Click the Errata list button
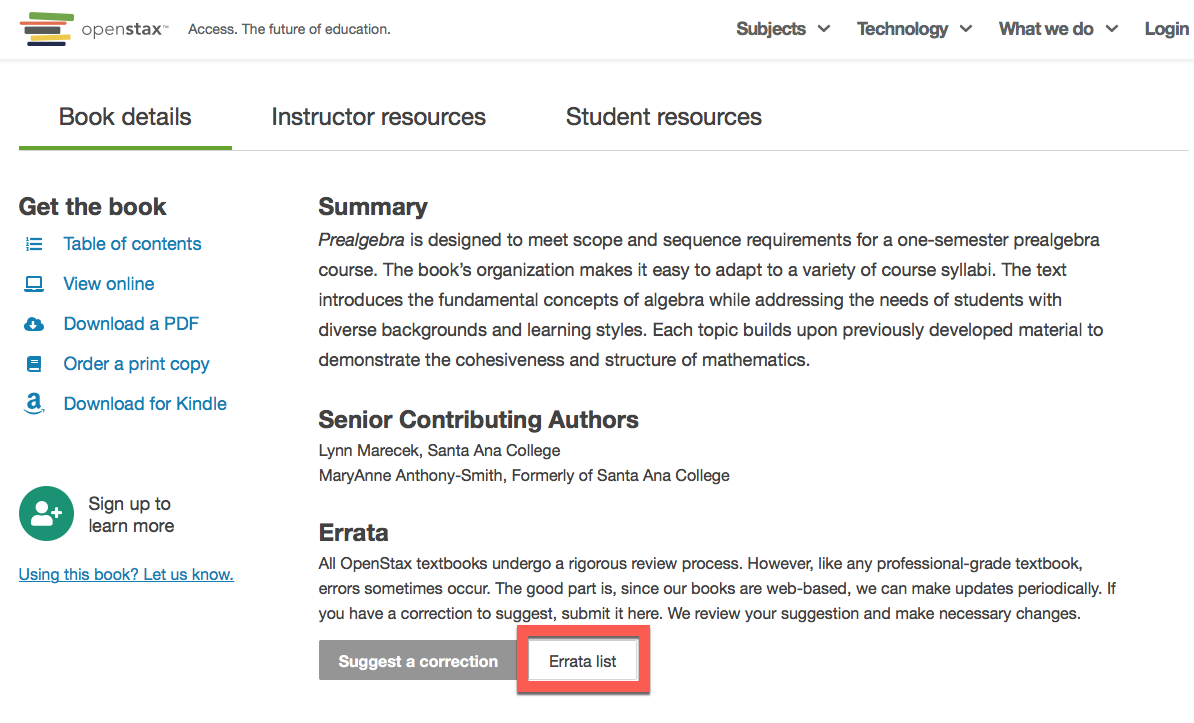Screen dimensions: 1194x723 (583, 659)
